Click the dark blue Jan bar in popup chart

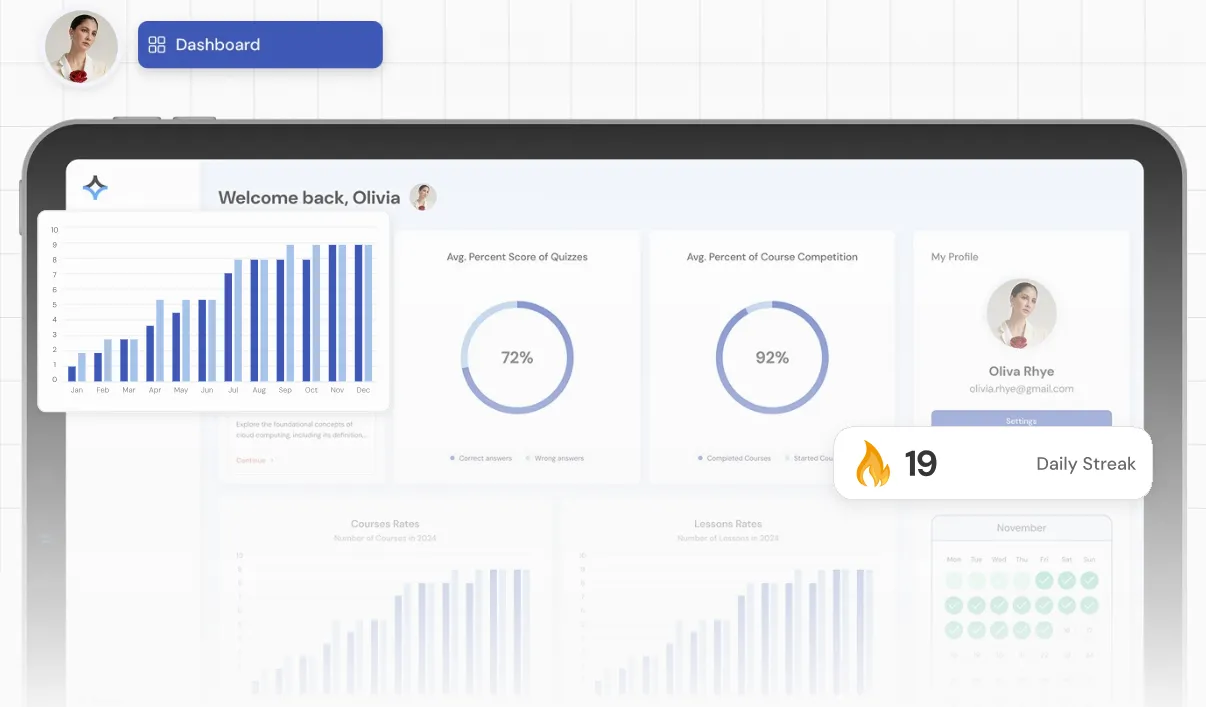(72, 374)
